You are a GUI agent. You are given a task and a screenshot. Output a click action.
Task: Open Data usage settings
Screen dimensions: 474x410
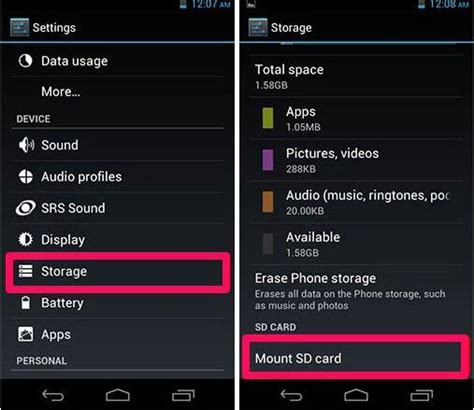pos(117,61)
